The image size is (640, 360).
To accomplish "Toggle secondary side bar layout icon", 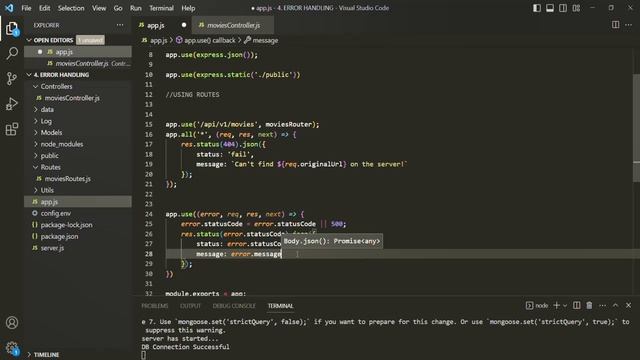I will [563, 8].
